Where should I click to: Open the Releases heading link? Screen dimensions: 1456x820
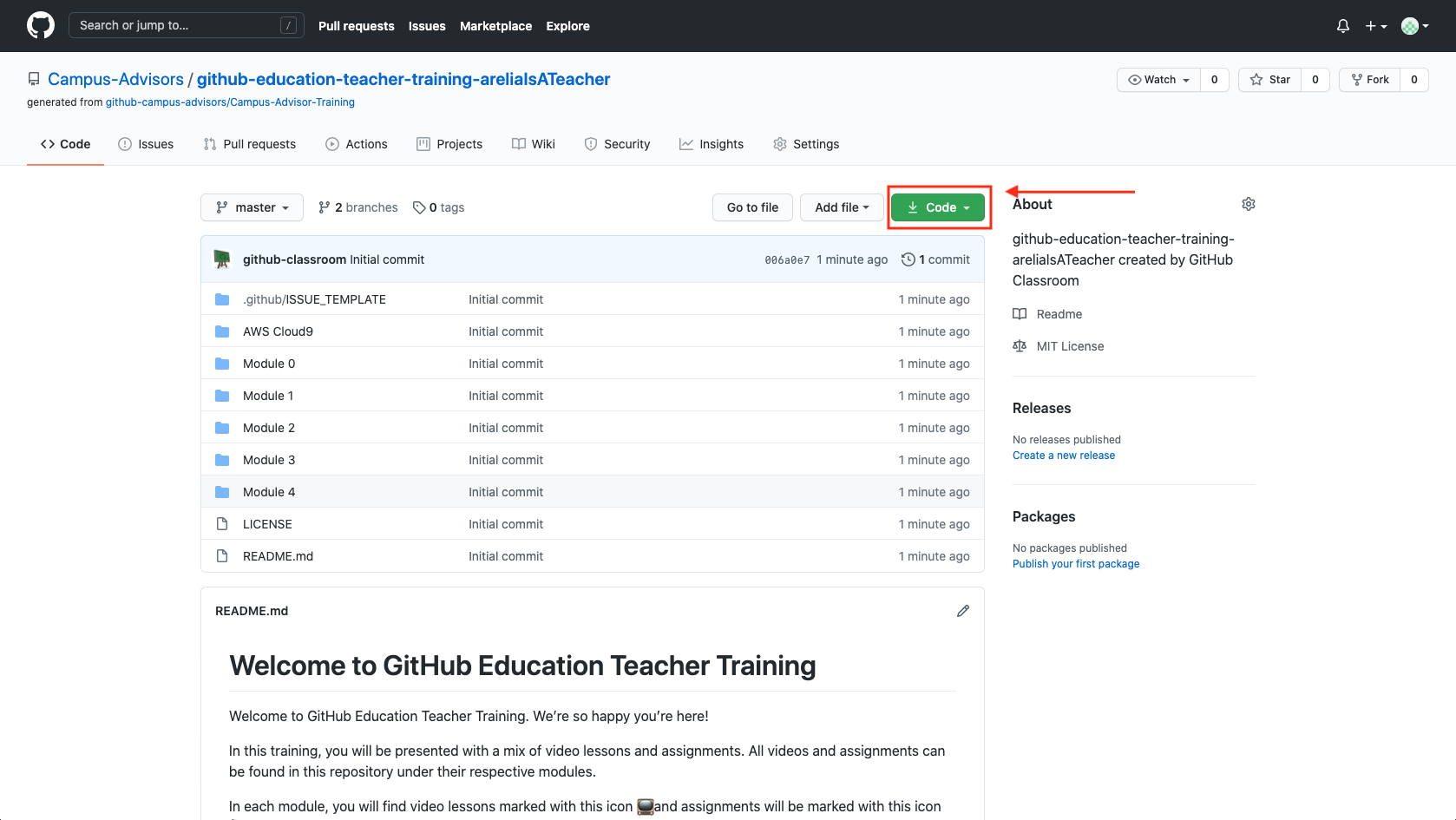[1041, 408]
